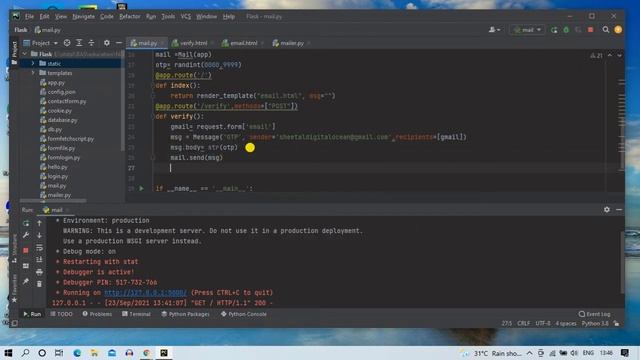Open Run panel settings gear
The width and height of the screenshot is (640, 360).
(x=607, y=209)
